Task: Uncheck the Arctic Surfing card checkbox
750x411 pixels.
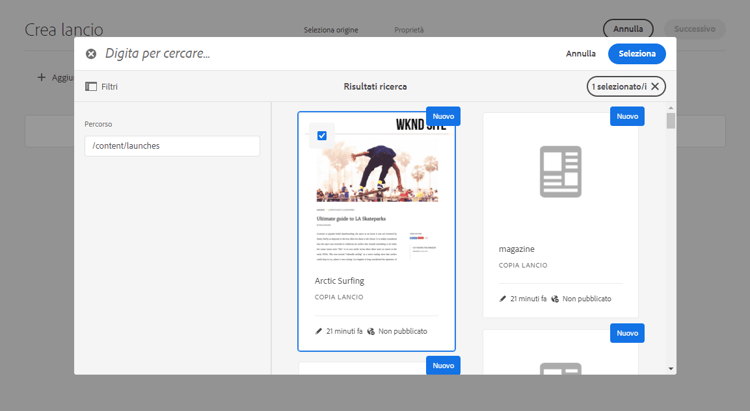Action: [x=322, y=136]
